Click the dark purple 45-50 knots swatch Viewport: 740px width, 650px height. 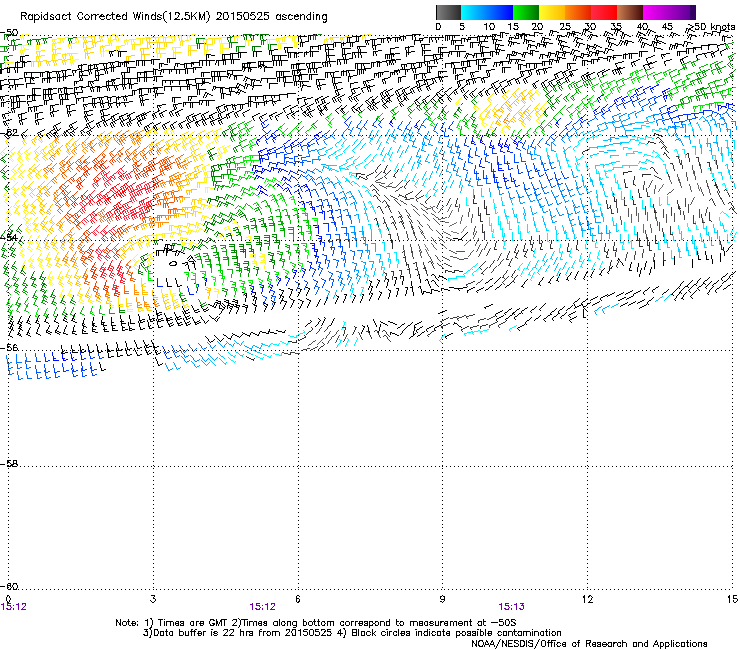click(682, 12)
